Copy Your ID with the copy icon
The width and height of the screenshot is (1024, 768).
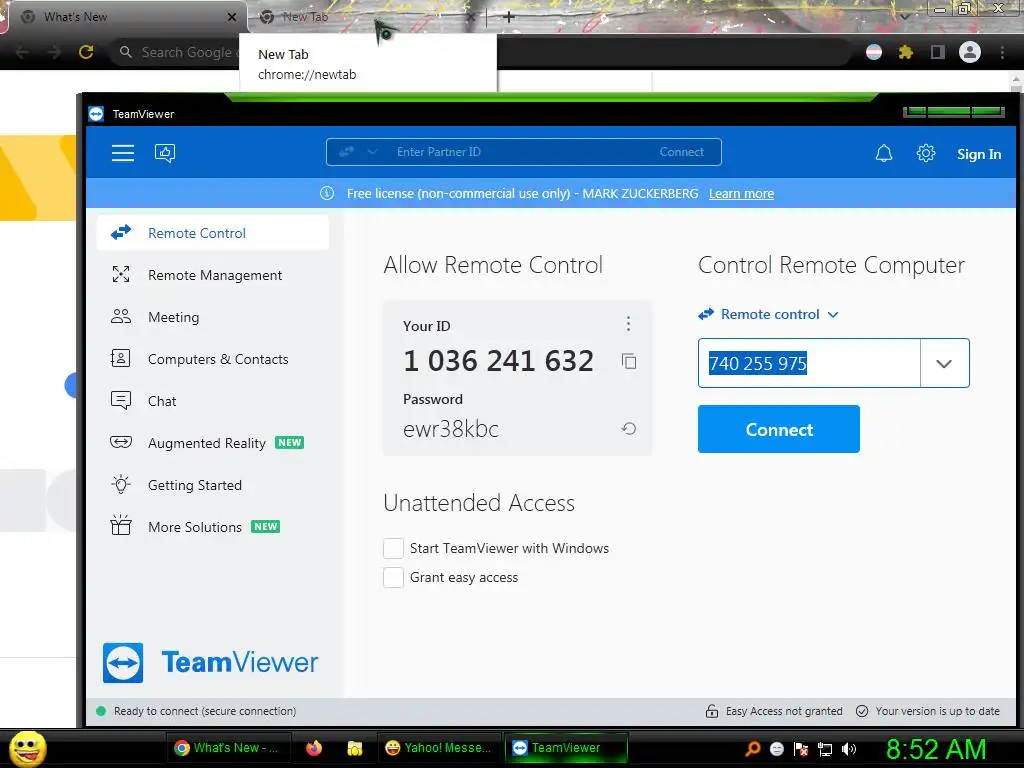pos(629,361)
